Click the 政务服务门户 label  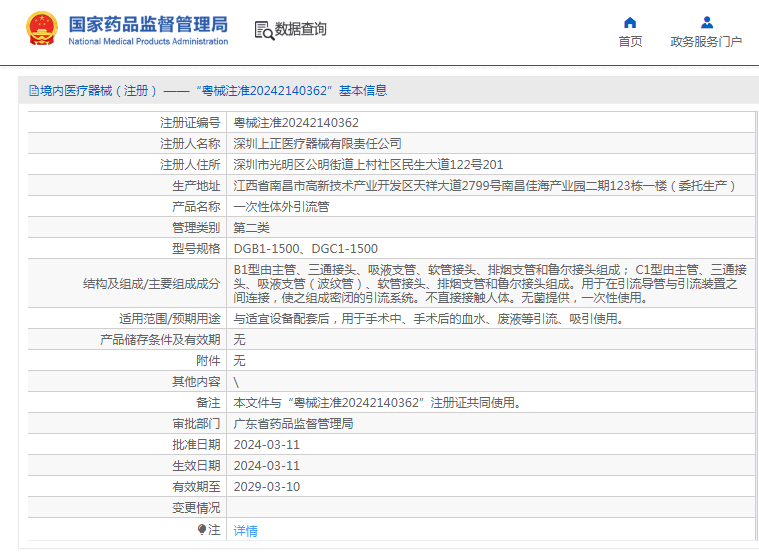pos(706,42)
